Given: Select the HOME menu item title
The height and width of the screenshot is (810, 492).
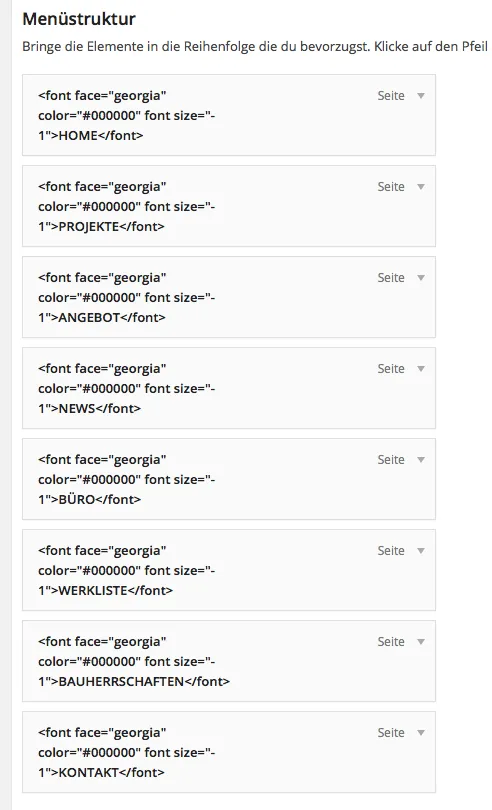Looking at the screenshot, I should click(x=127, y=115).
